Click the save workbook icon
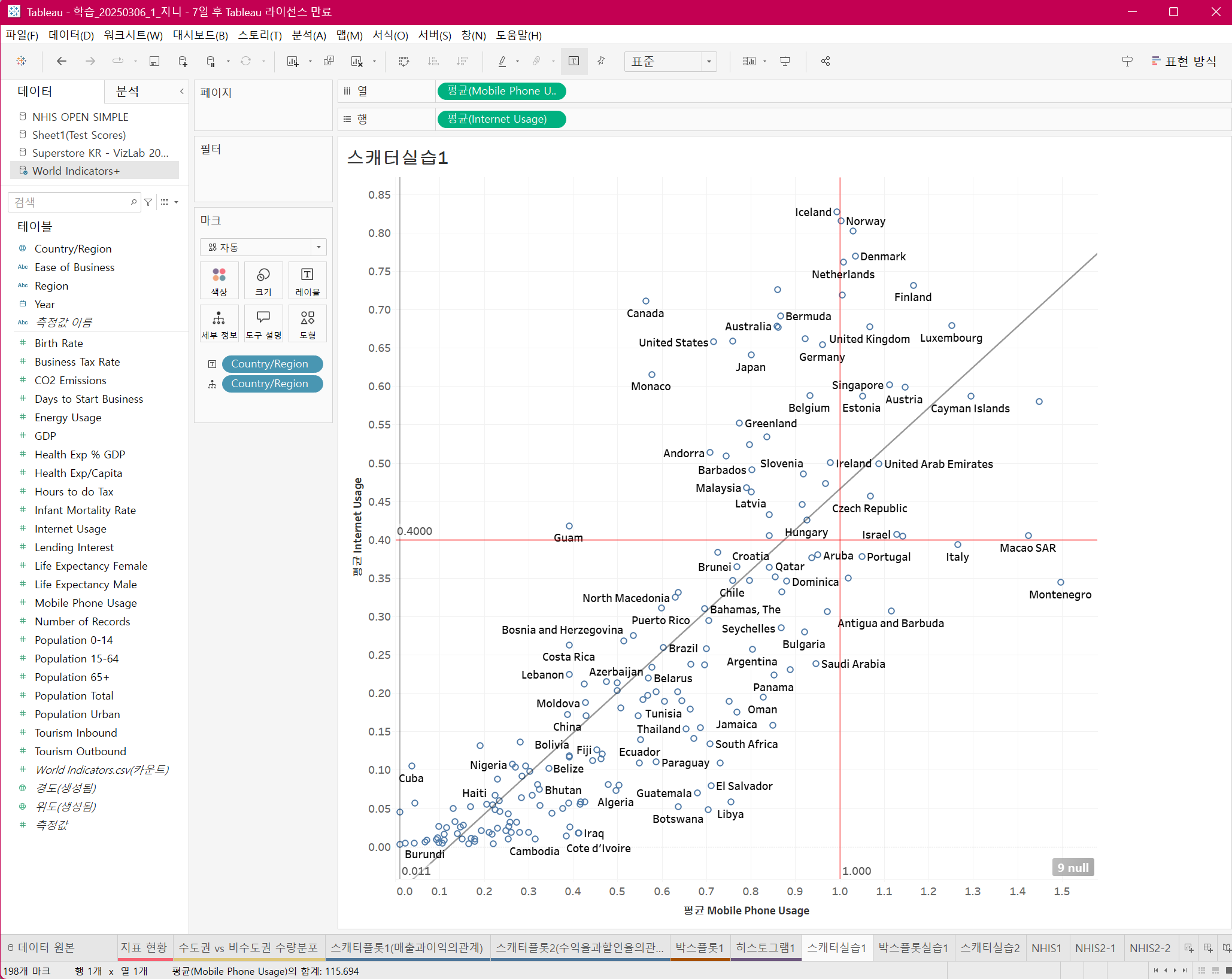 coord(154,61)
